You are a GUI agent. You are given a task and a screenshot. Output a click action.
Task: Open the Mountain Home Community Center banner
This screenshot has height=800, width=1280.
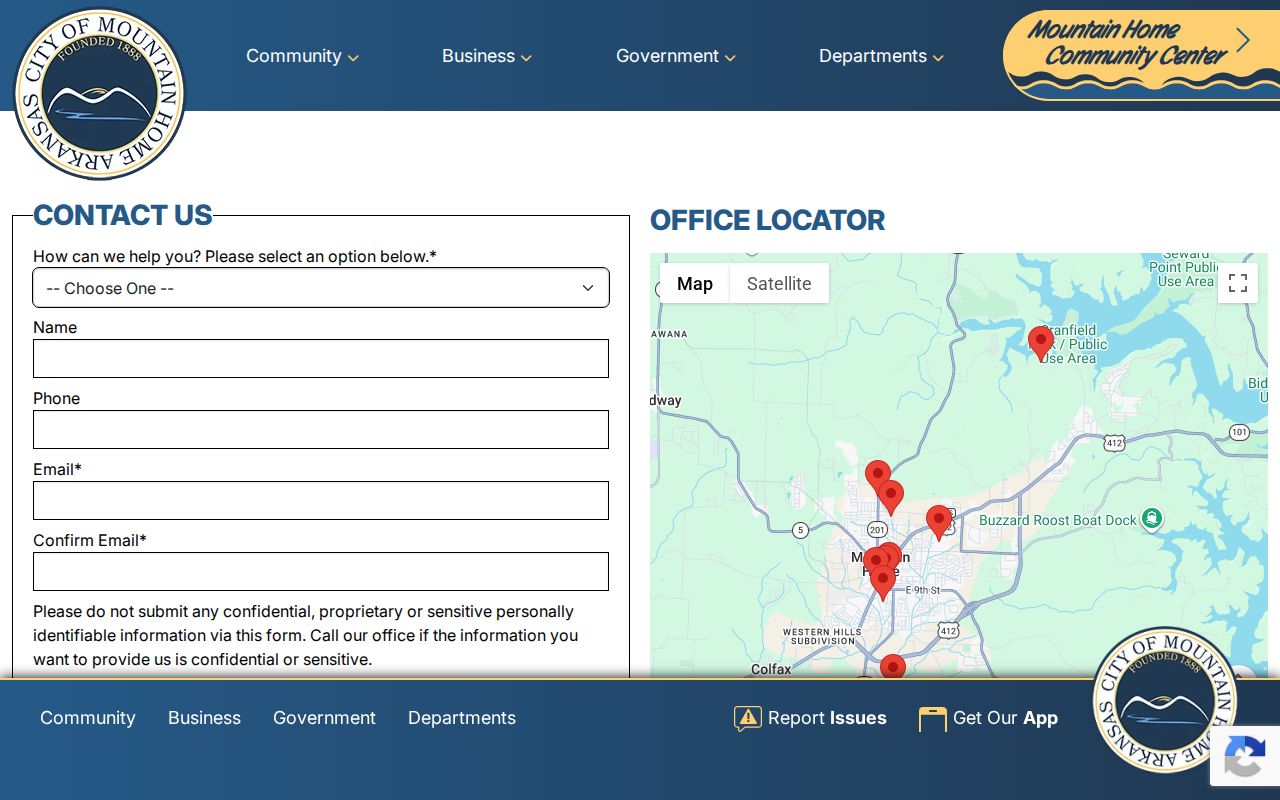tap(1141, 55)
